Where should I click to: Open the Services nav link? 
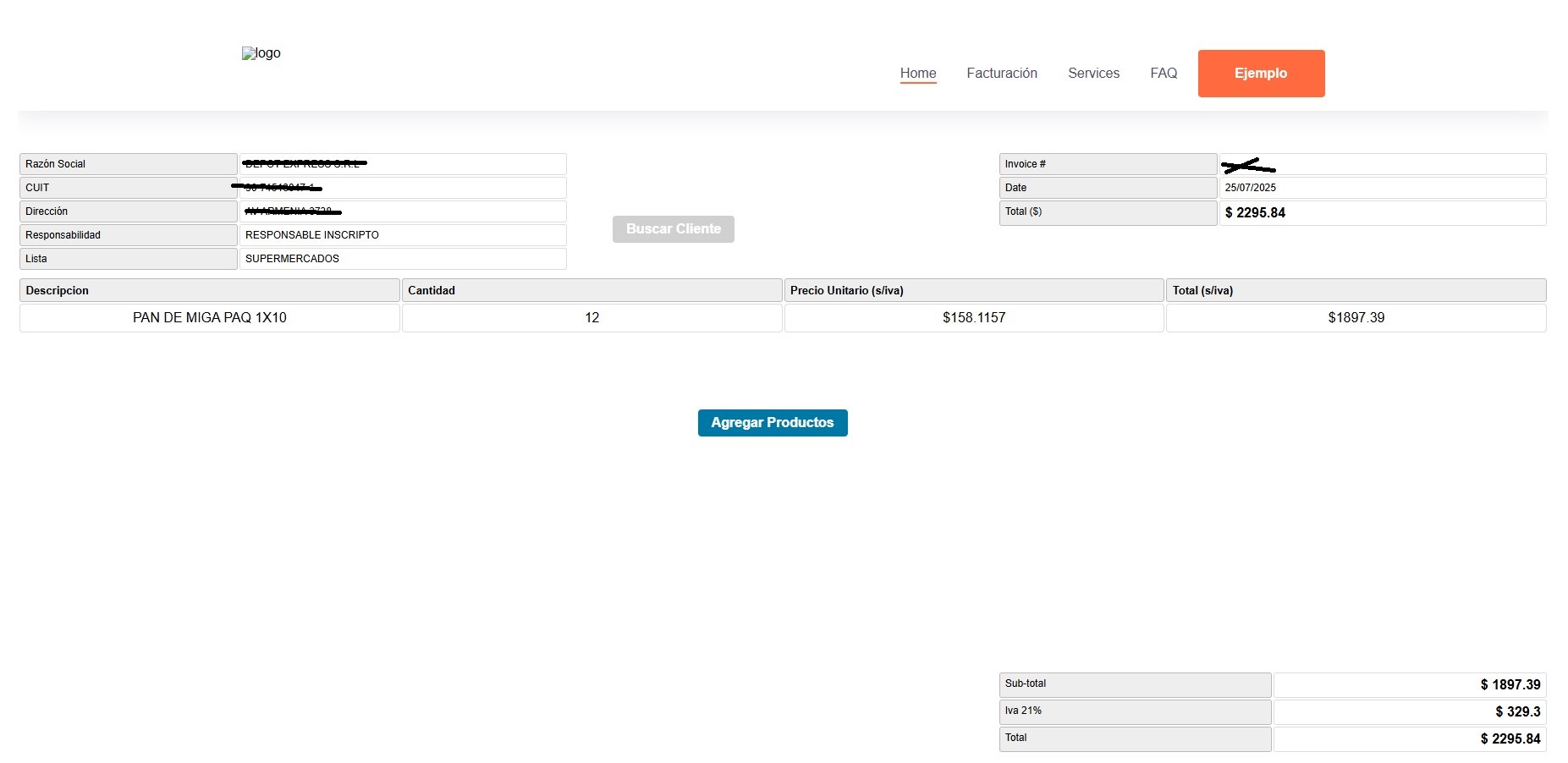[1093, 74]
